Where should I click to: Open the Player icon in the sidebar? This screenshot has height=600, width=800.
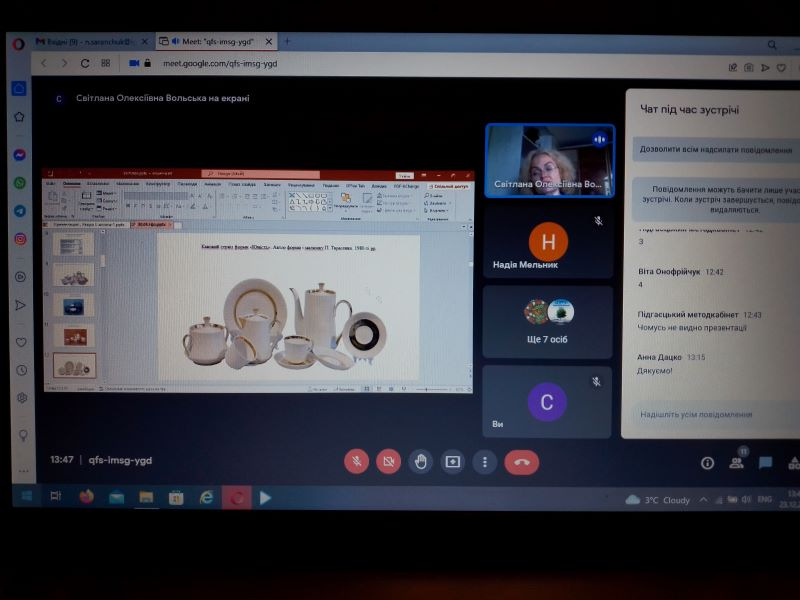20,277
